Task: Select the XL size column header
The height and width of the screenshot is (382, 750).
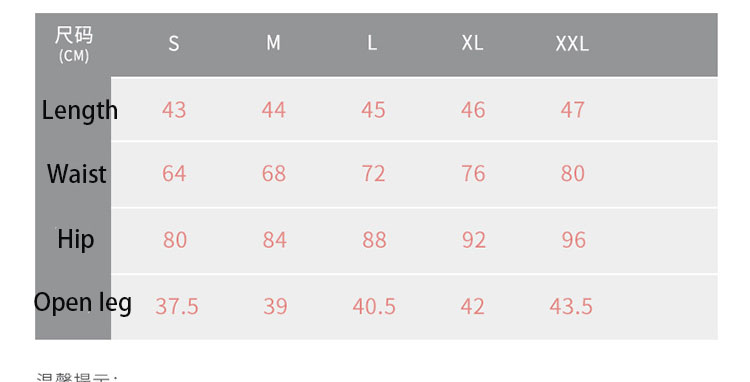Action: (472, 43)
